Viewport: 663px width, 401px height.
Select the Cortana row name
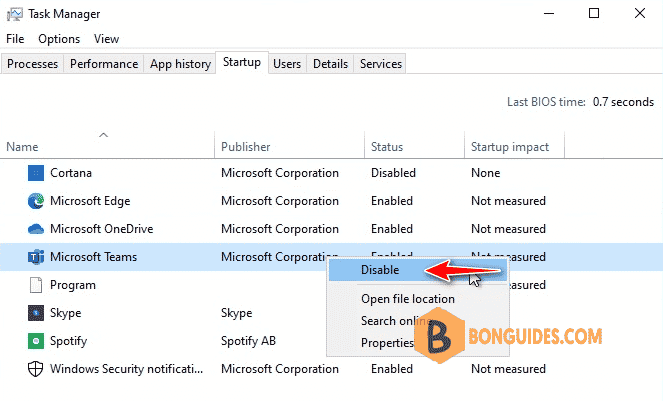pos(71,173)
